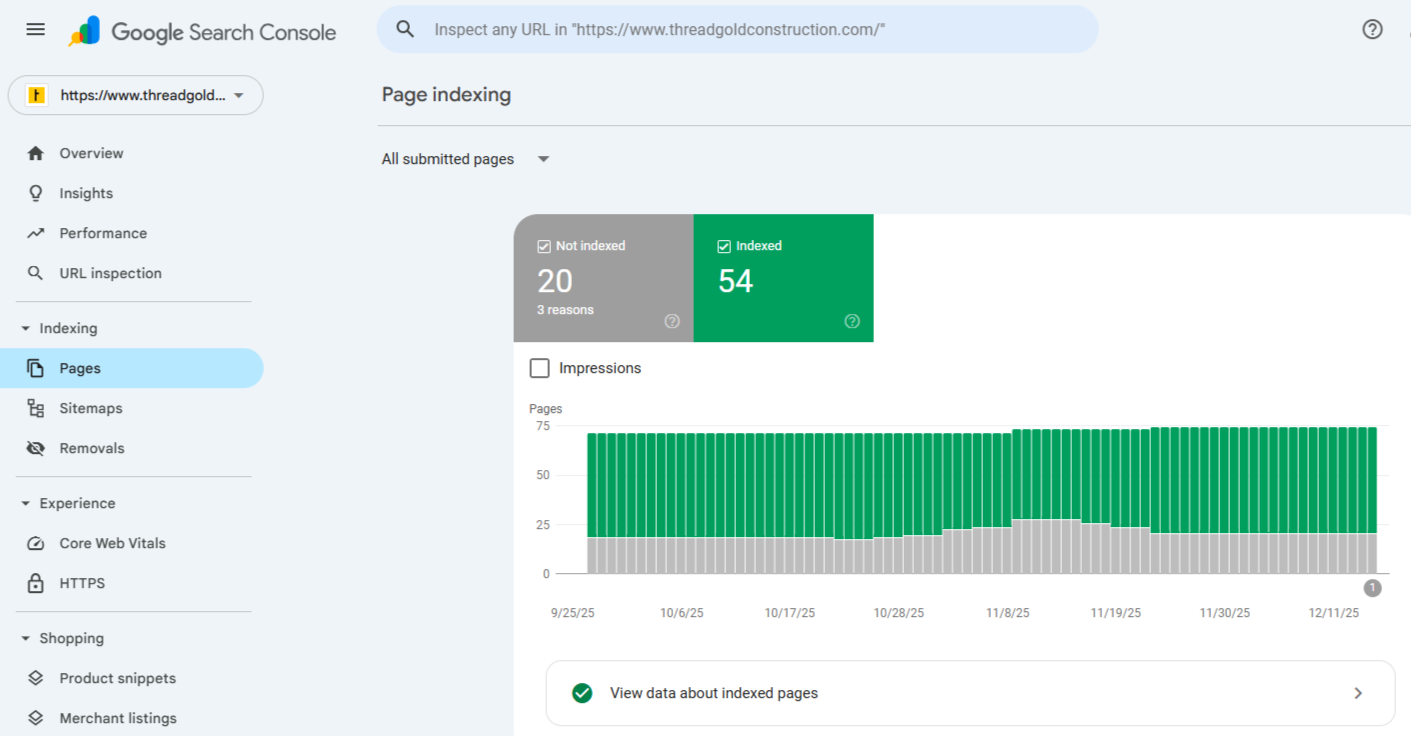Open the All submitted pages dropdown
Image resolution: width=1411 pixels, height=736 pixels.
point(466,159)
